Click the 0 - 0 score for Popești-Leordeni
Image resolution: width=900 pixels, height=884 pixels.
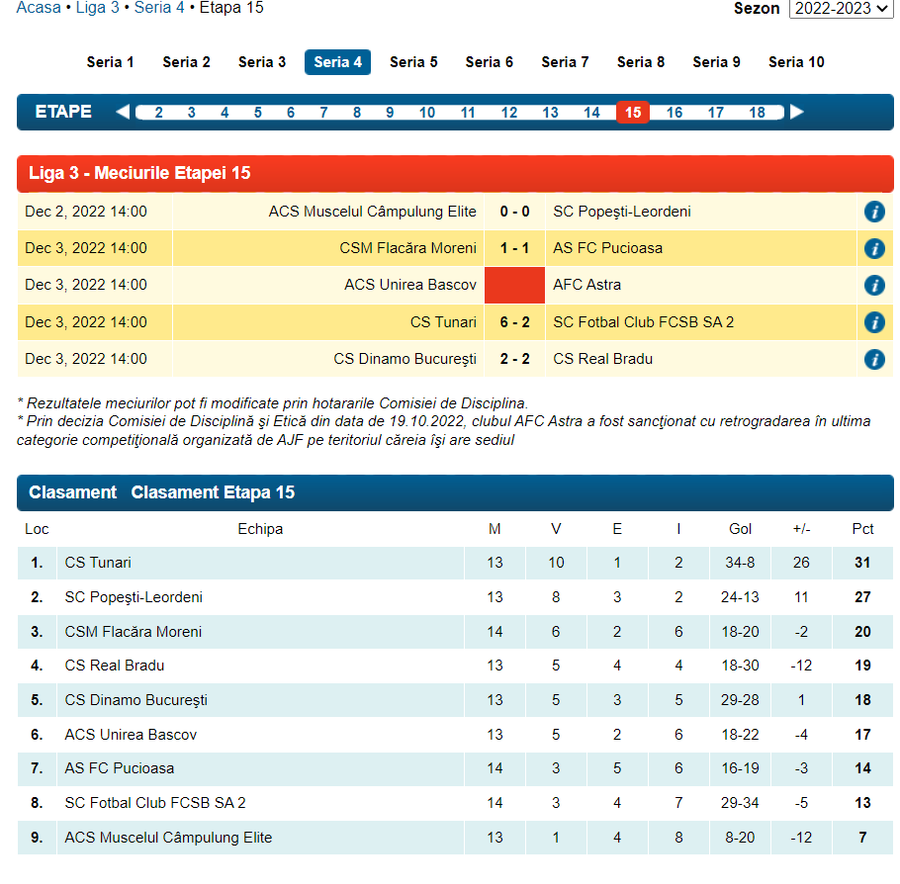[x=515, y=212]
